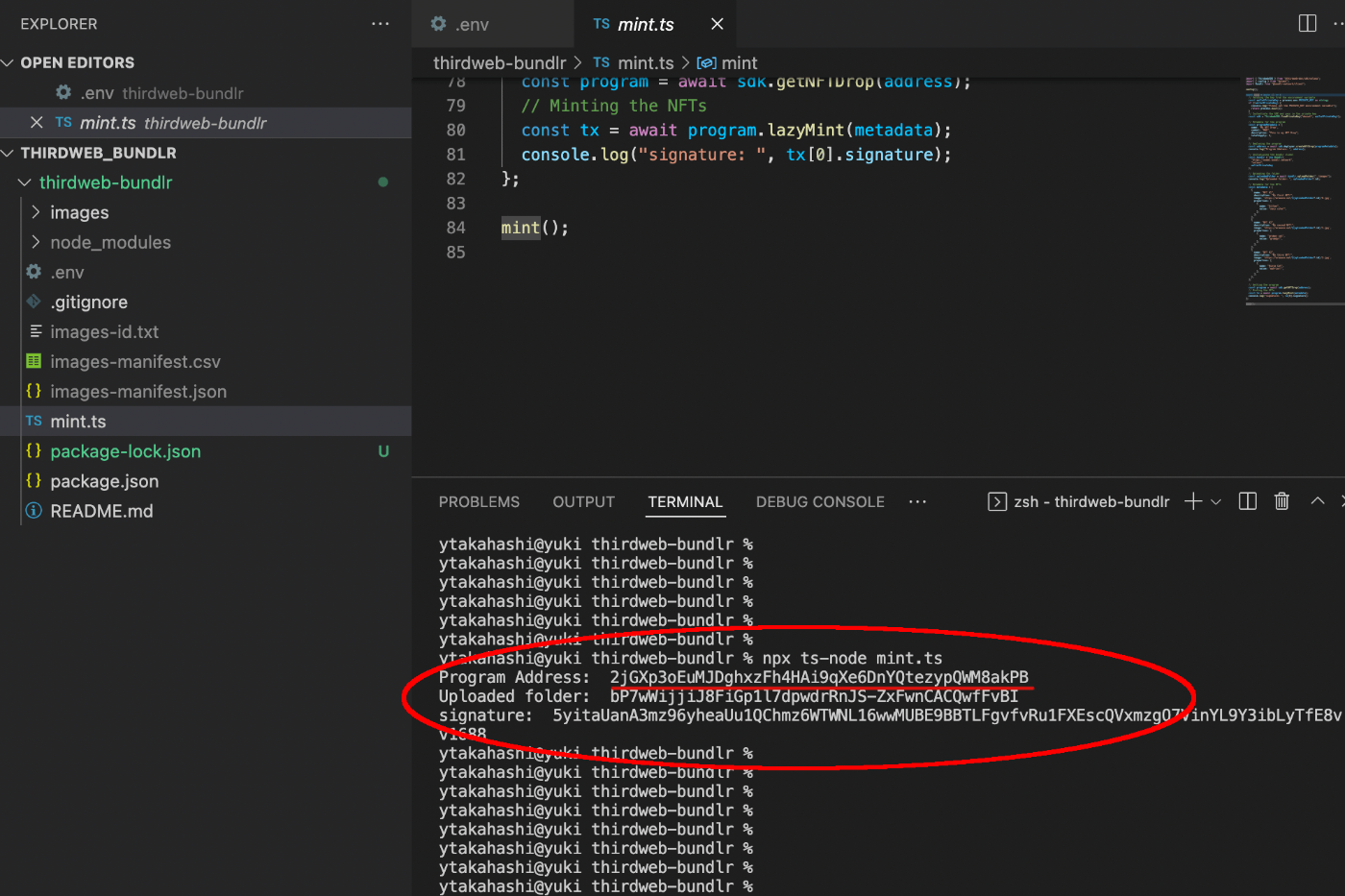Image resolution: width=1345 pixels, height=896 pixels.
Task: Click the modified dot on thirdweb-bundlr folder
Action: (x=383, y=182)
